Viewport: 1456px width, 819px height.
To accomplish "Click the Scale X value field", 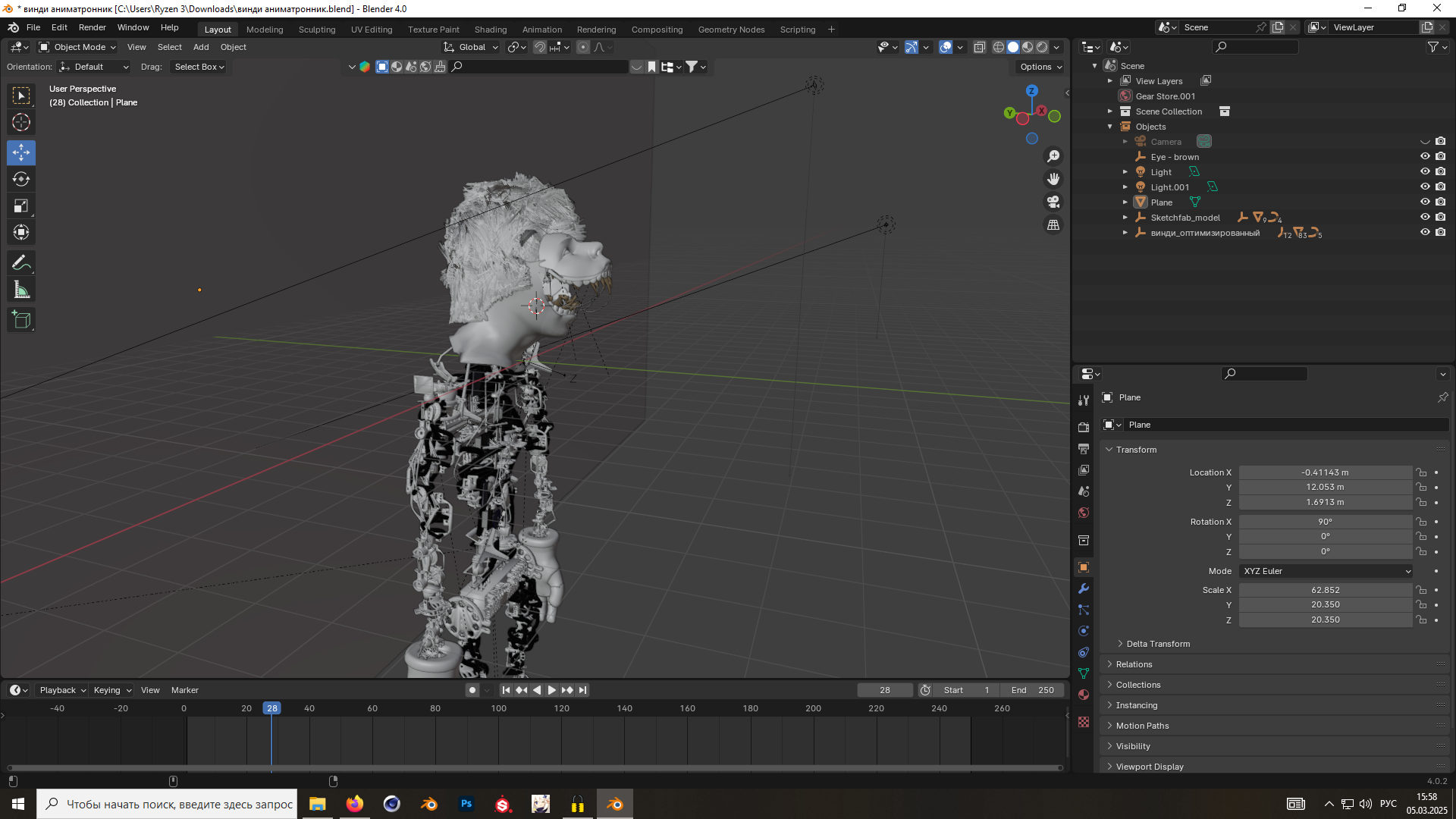I will coord(1325,590).
